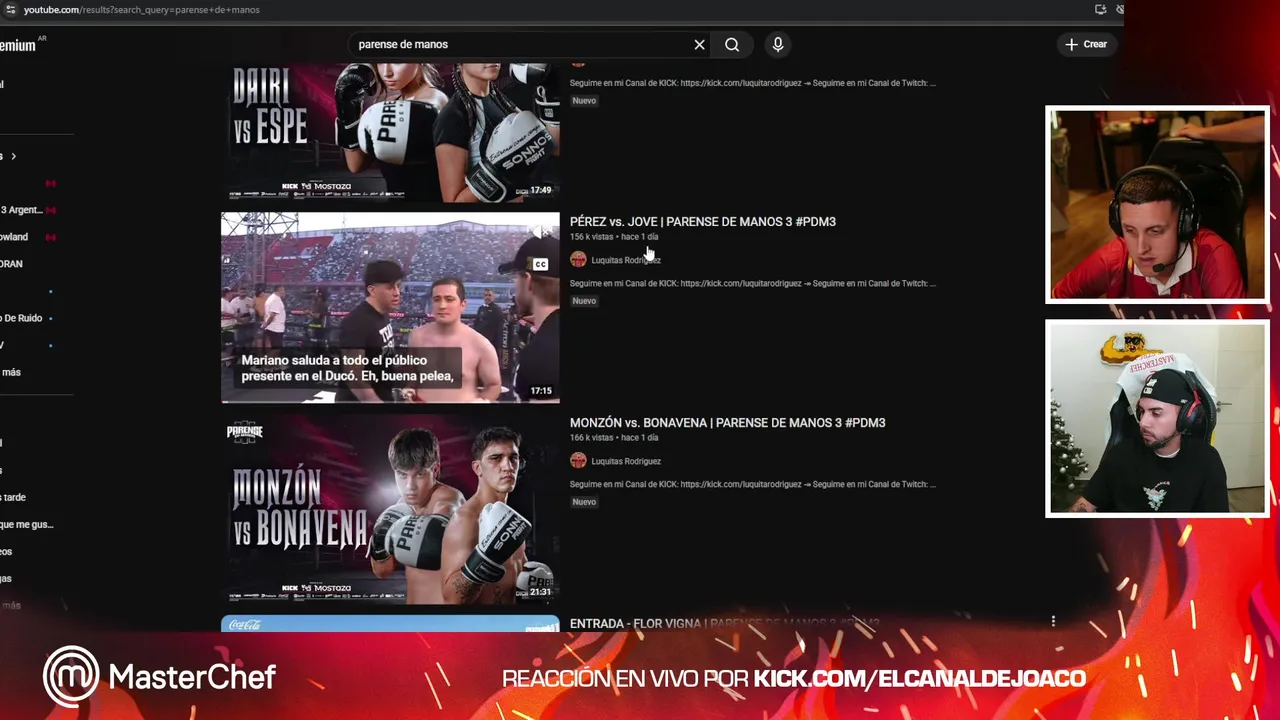Screen dimensions: 1280x720
Task: Activate voice search microphone icon
Action: click(x=777, y=44)
